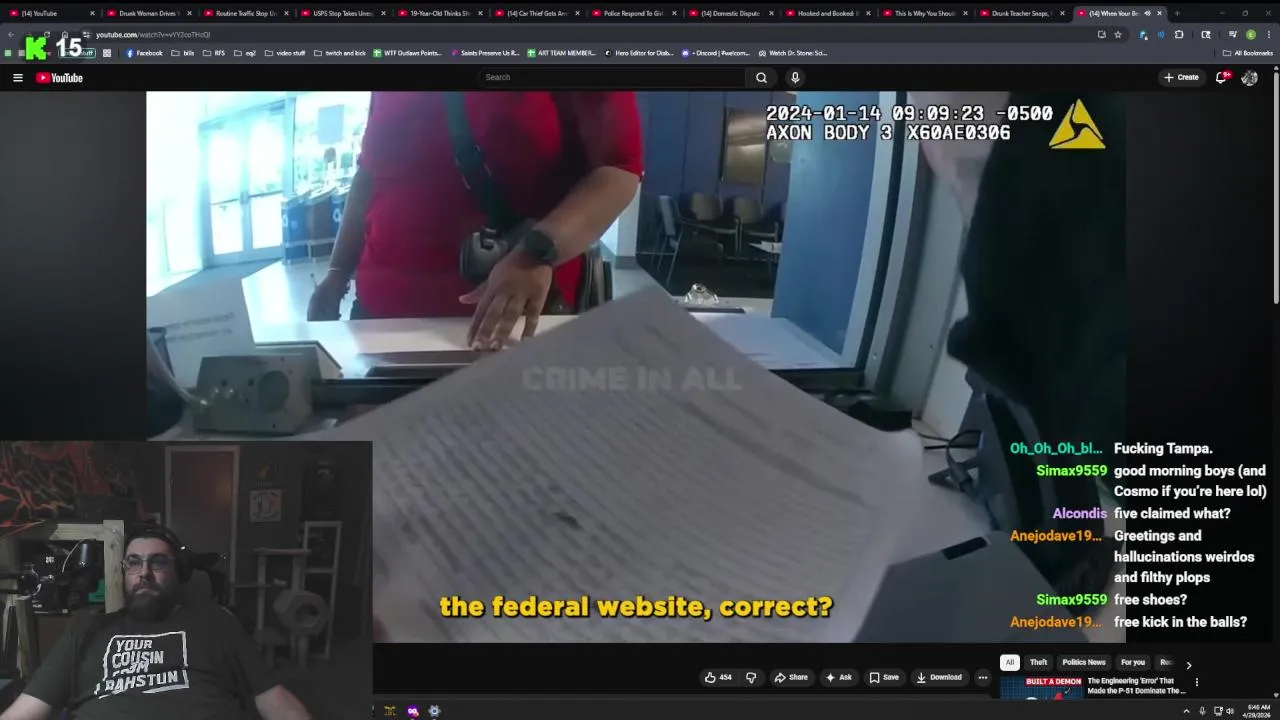Image resolution: width=1280 pixels, height=720 pixels.
Task: Open the browser extensions puzzle icon
Action: point(1179,34)
